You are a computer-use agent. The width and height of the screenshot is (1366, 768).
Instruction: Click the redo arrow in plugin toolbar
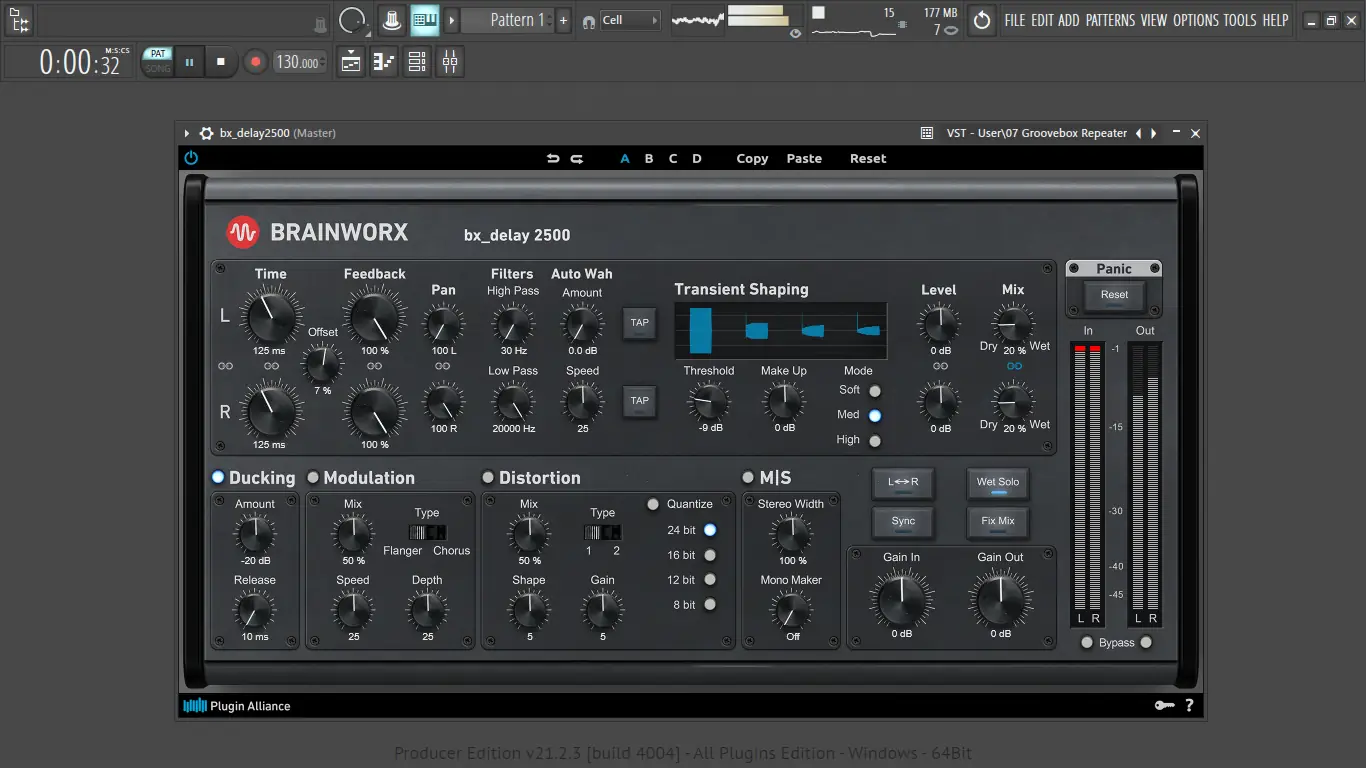[x=577, y=158]
